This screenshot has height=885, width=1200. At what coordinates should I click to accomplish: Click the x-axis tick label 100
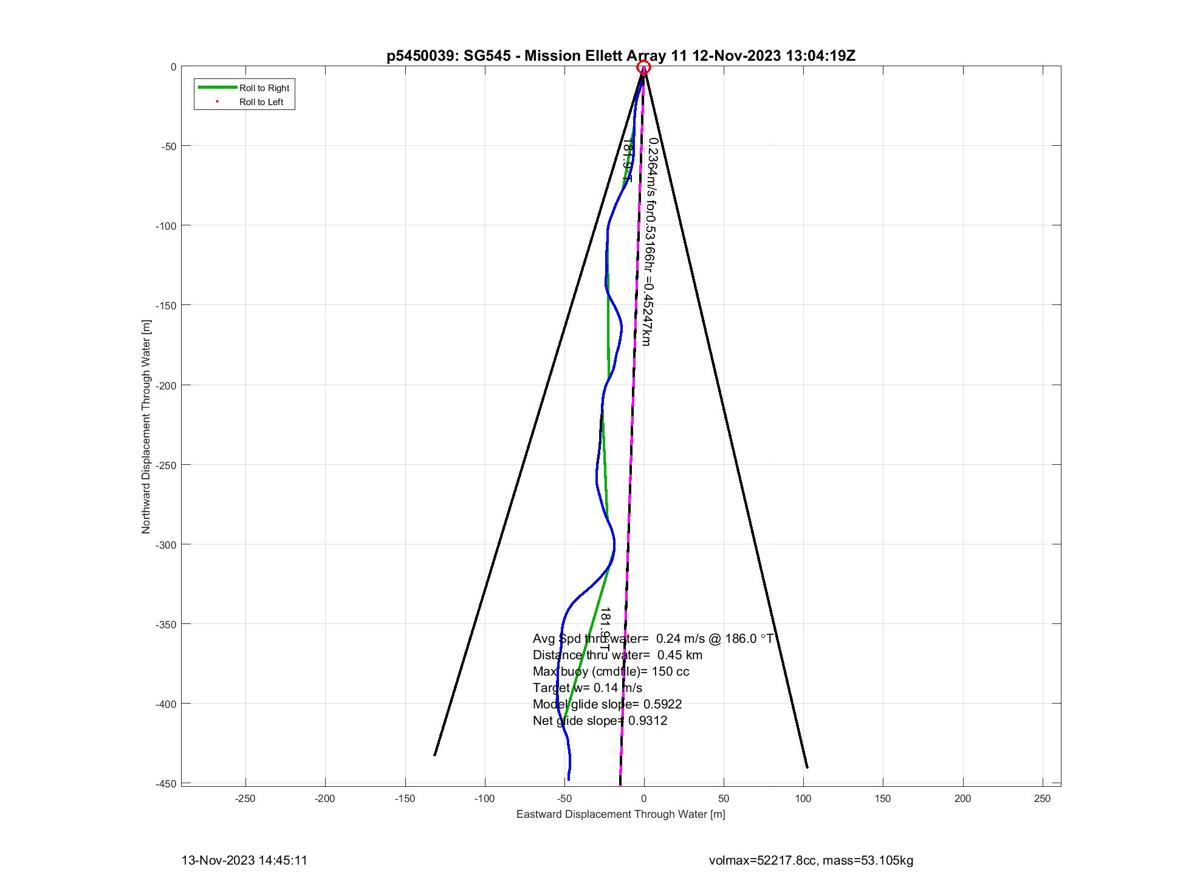[803, 799]
